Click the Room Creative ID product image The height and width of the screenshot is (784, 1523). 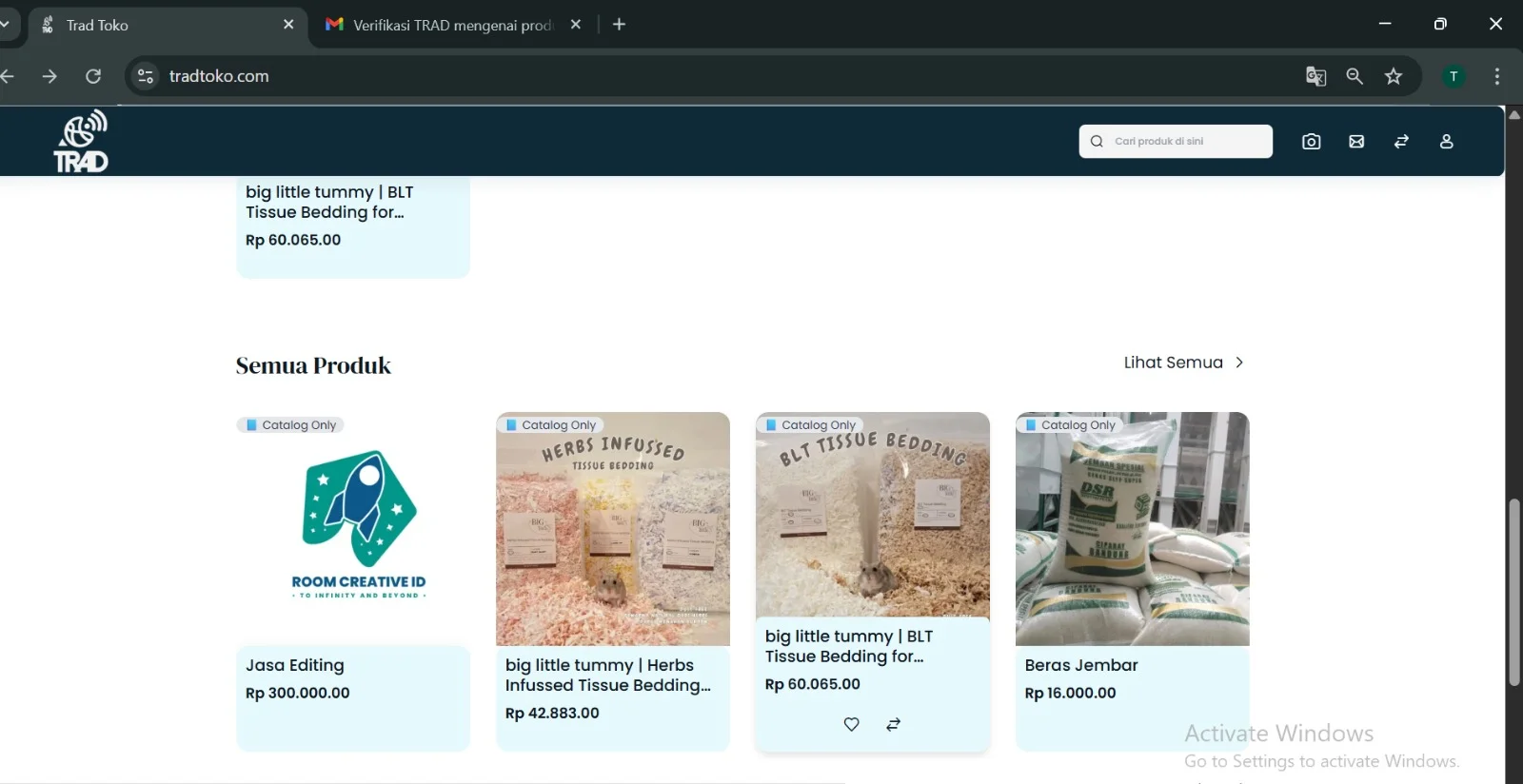(353, 529)
